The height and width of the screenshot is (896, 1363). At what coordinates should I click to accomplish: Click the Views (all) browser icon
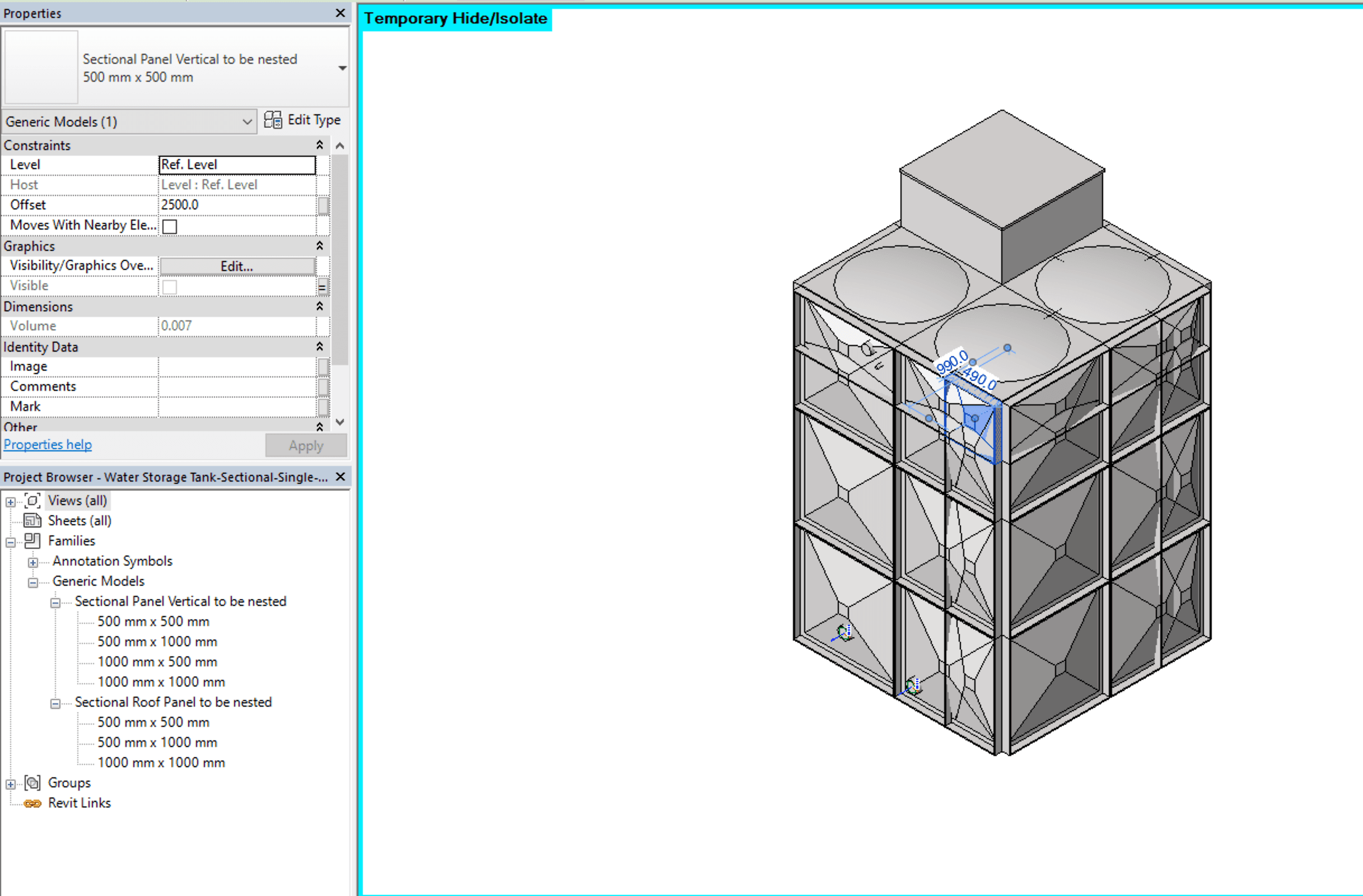point(32,501)
